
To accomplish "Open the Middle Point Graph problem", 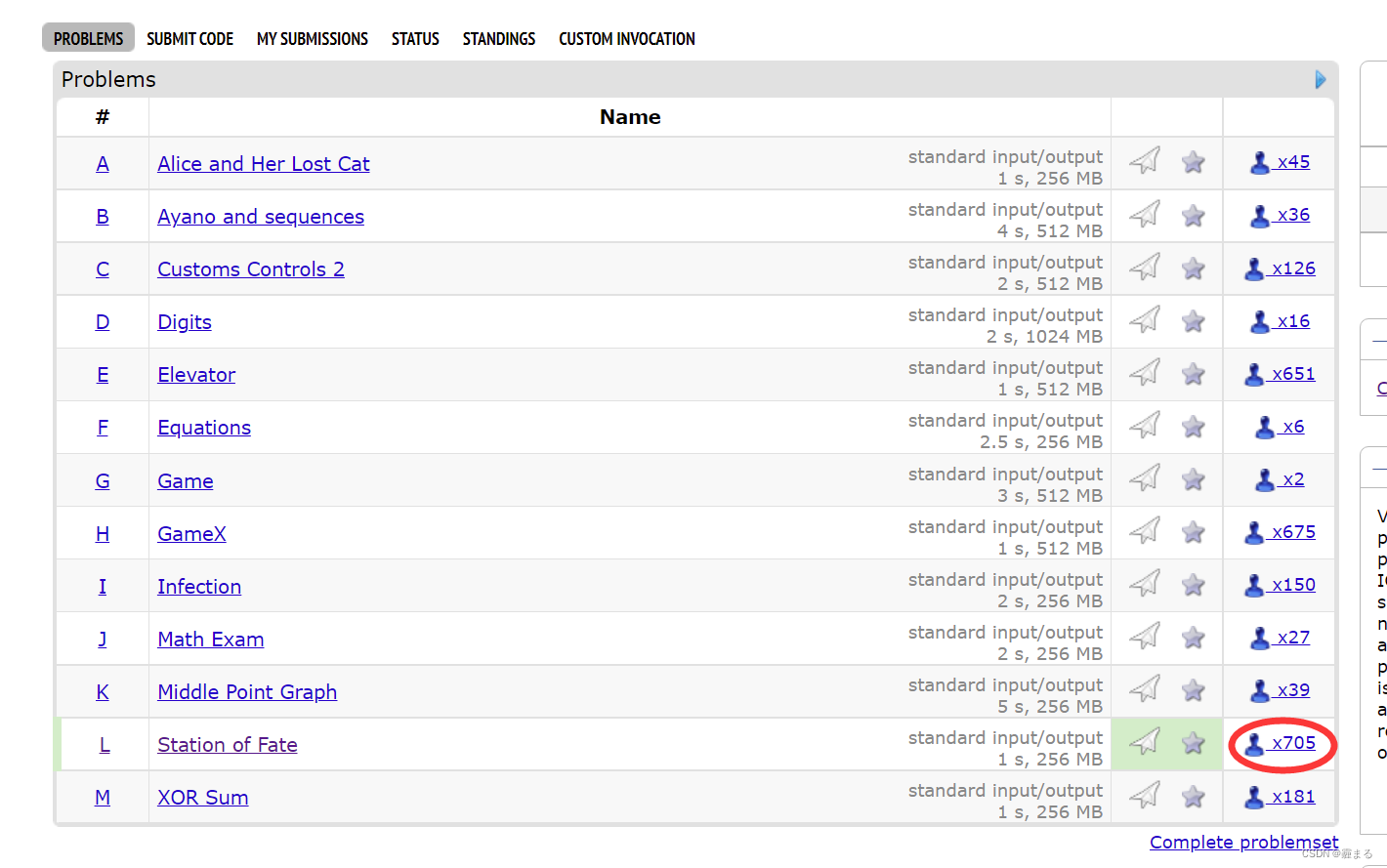I will [247, 692].
